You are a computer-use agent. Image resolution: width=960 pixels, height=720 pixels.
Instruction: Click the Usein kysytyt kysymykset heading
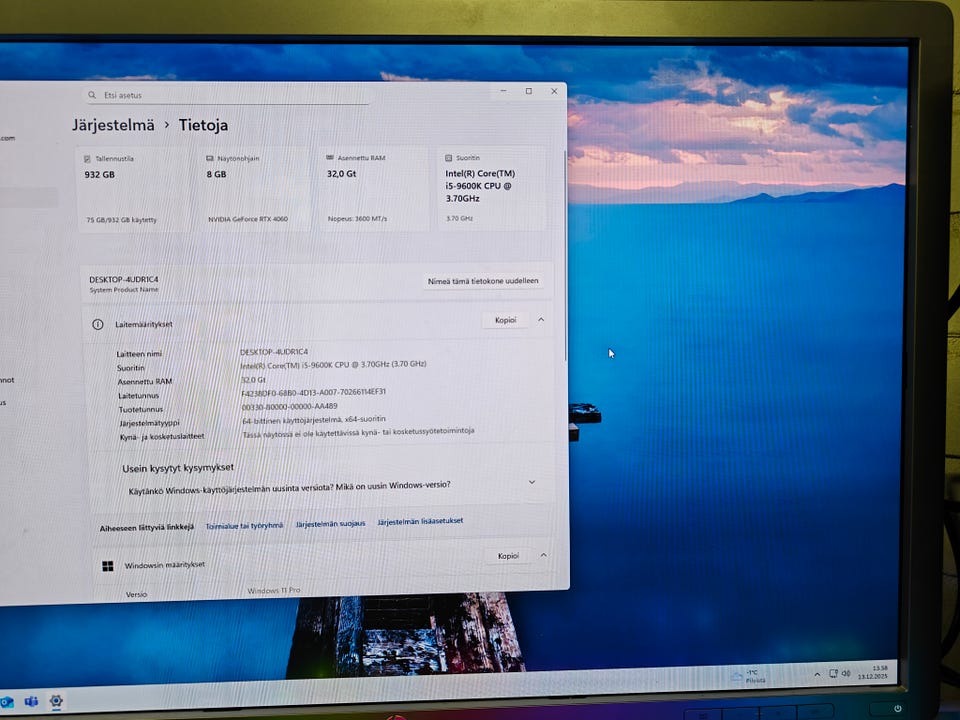coord(178,468)
